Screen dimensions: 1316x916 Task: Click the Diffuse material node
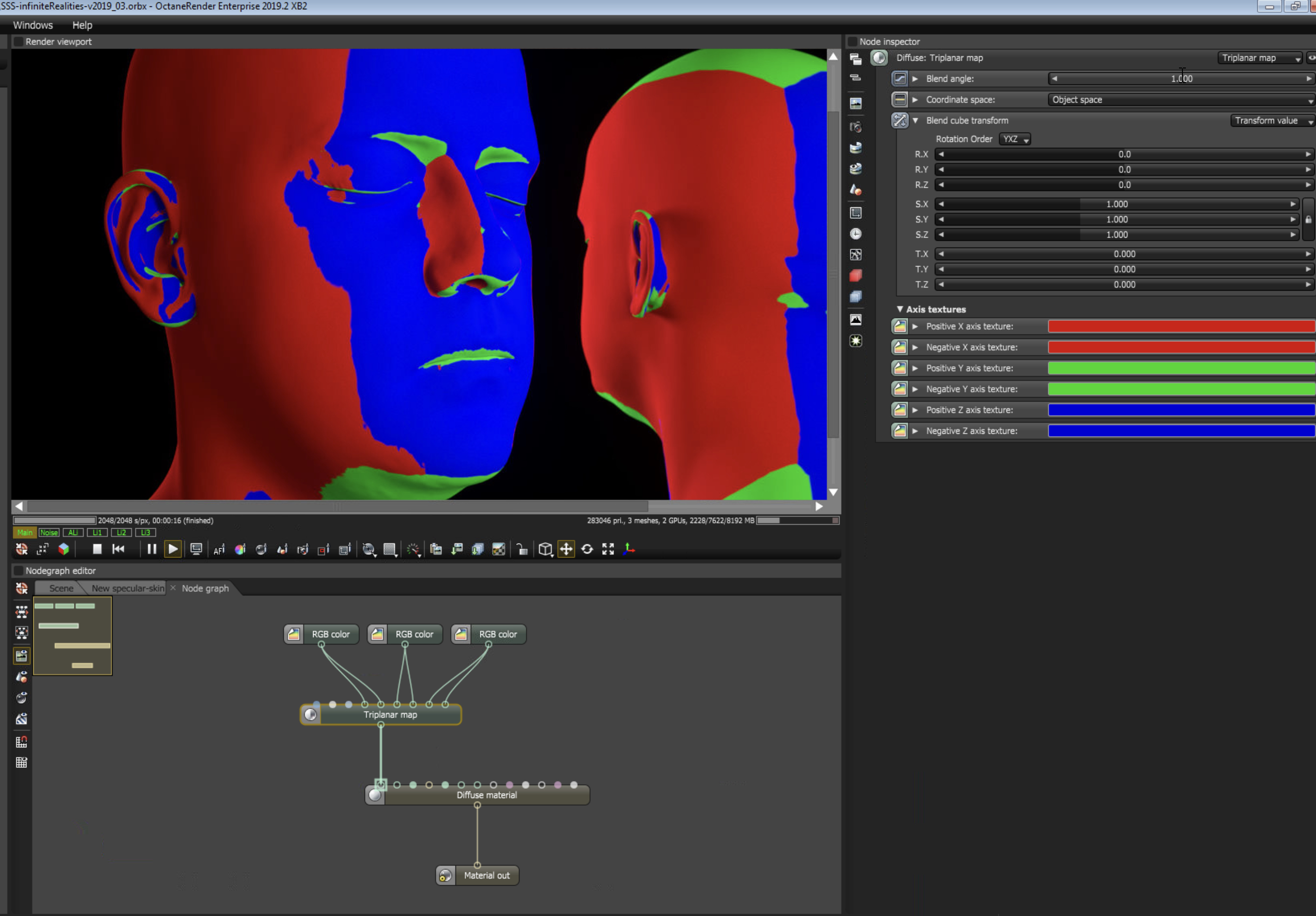tap(486, 795)
